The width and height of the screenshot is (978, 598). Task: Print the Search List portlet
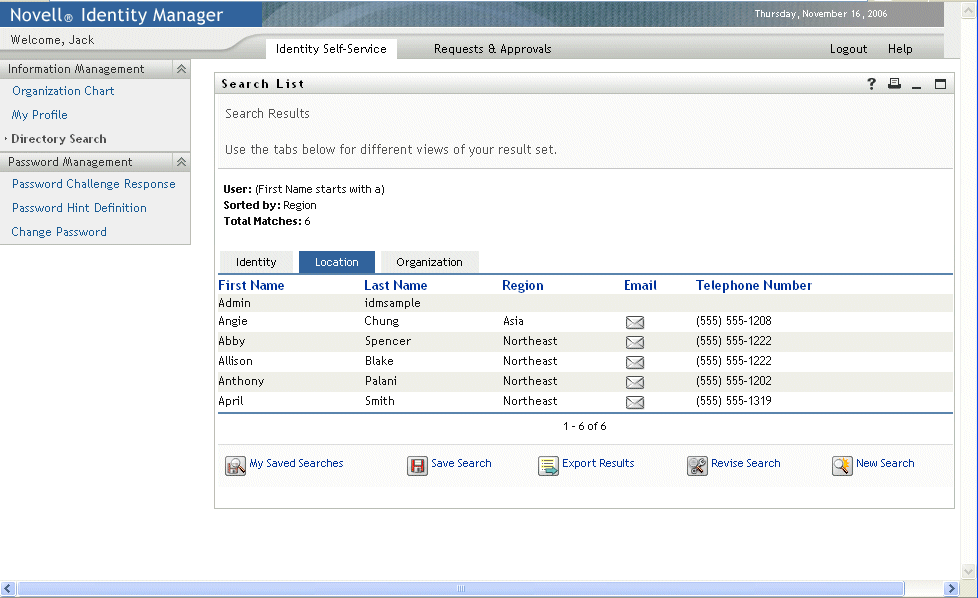895,84
